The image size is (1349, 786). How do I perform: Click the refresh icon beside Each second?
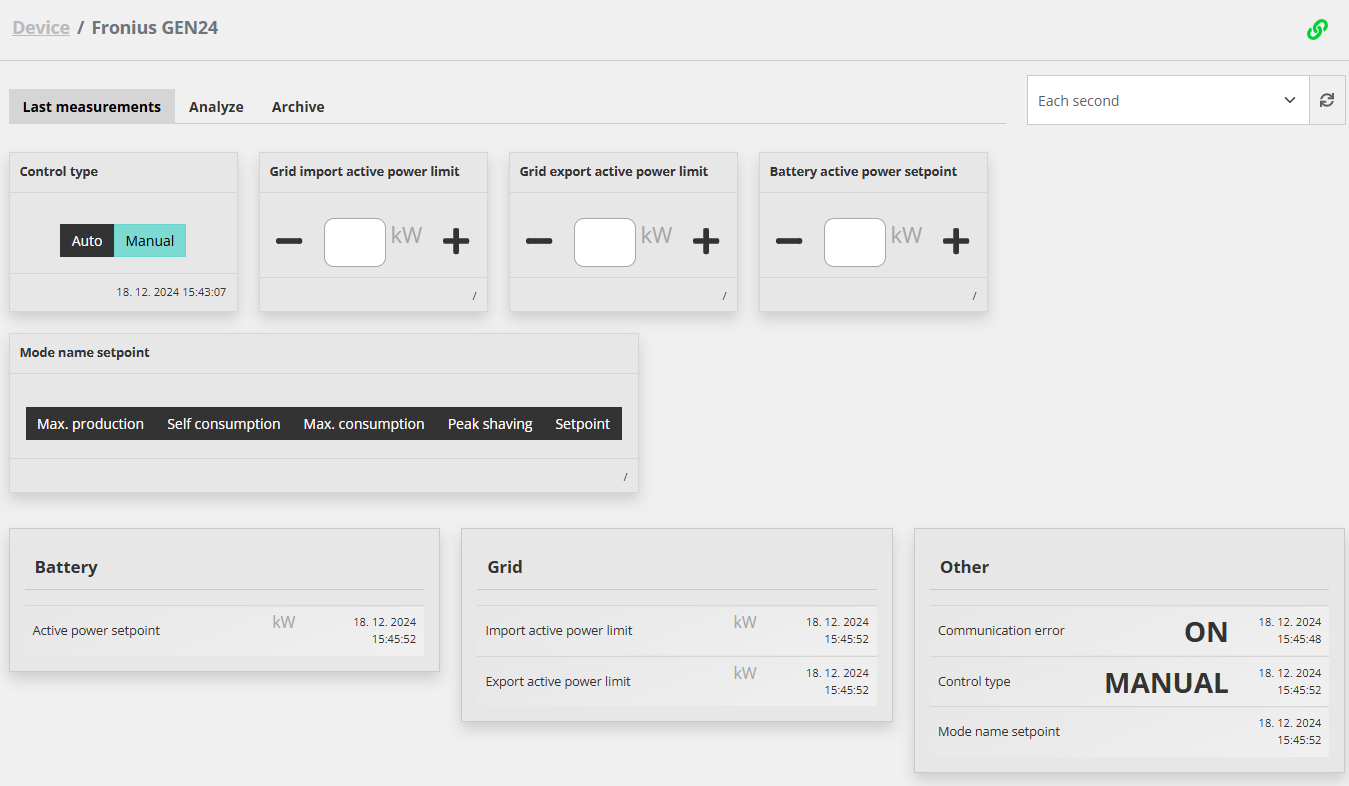click(x=1327, y=100)
